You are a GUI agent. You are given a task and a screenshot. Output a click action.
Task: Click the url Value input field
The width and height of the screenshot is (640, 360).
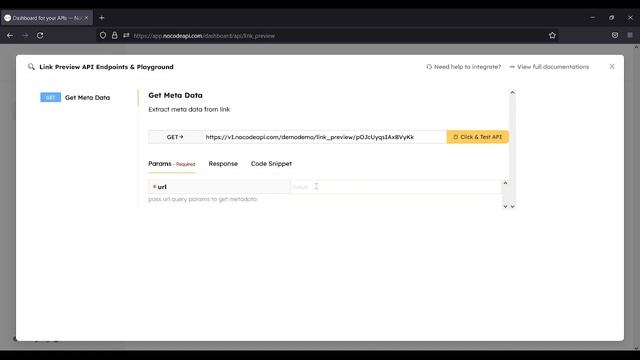click(x=395, y=187)
